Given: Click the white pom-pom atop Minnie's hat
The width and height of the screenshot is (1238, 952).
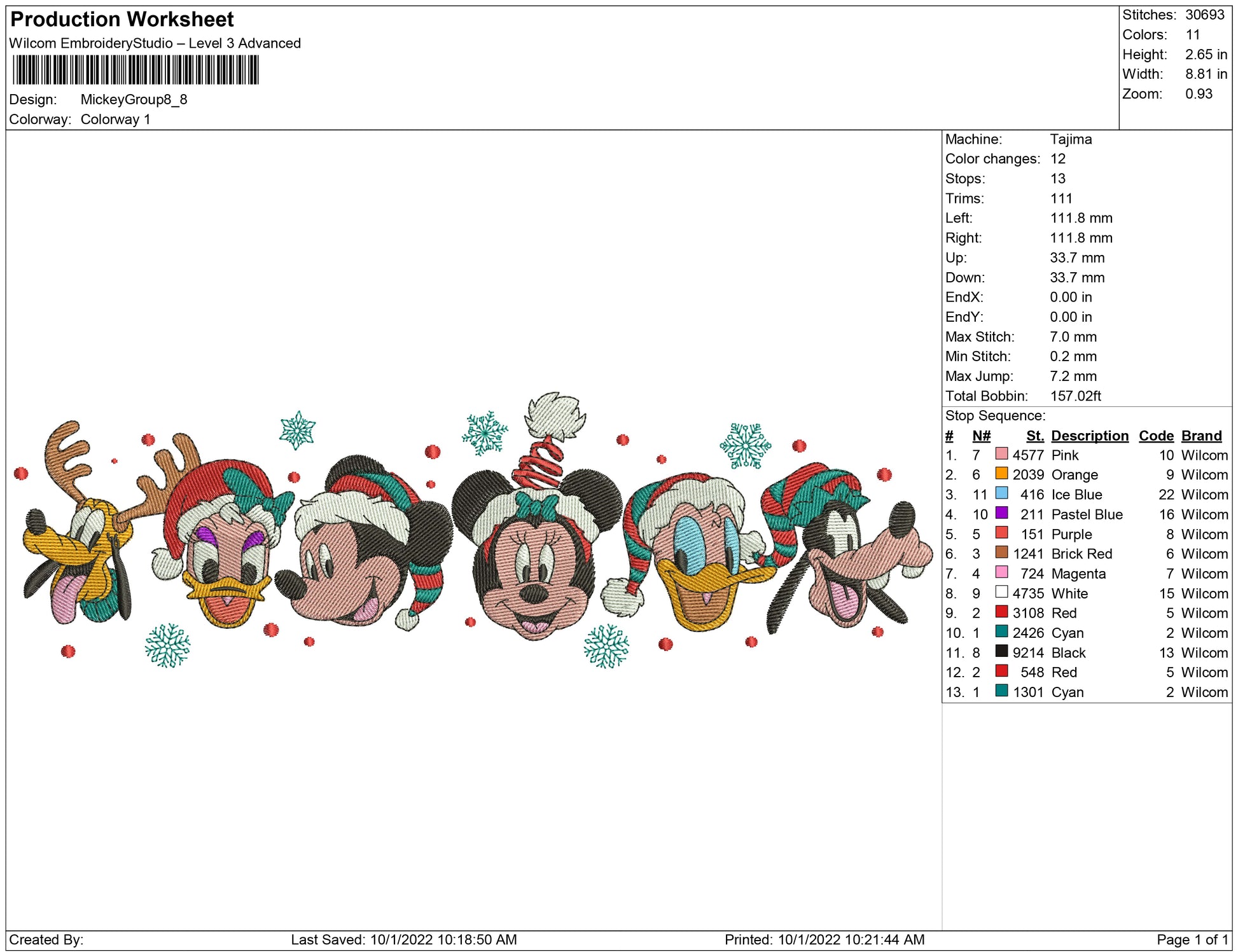Looking at the screenshot, I should pyautogui.click(x=554, y=415).
